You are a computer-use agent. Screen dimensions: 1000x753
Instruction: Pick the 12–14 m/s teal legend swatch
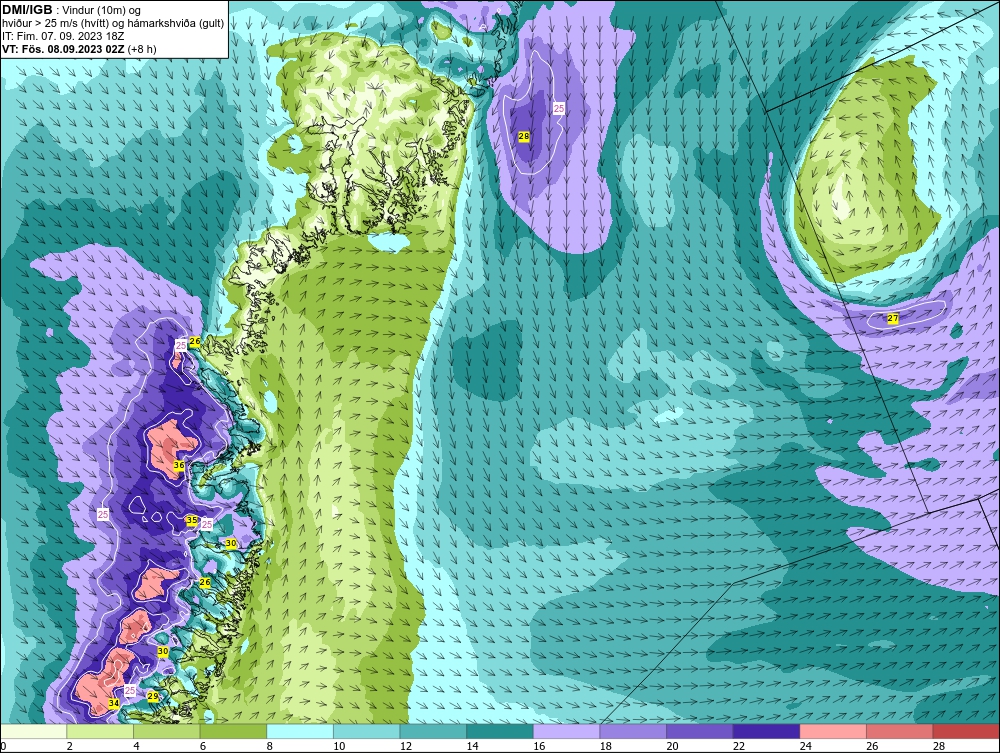pos(433,731)
